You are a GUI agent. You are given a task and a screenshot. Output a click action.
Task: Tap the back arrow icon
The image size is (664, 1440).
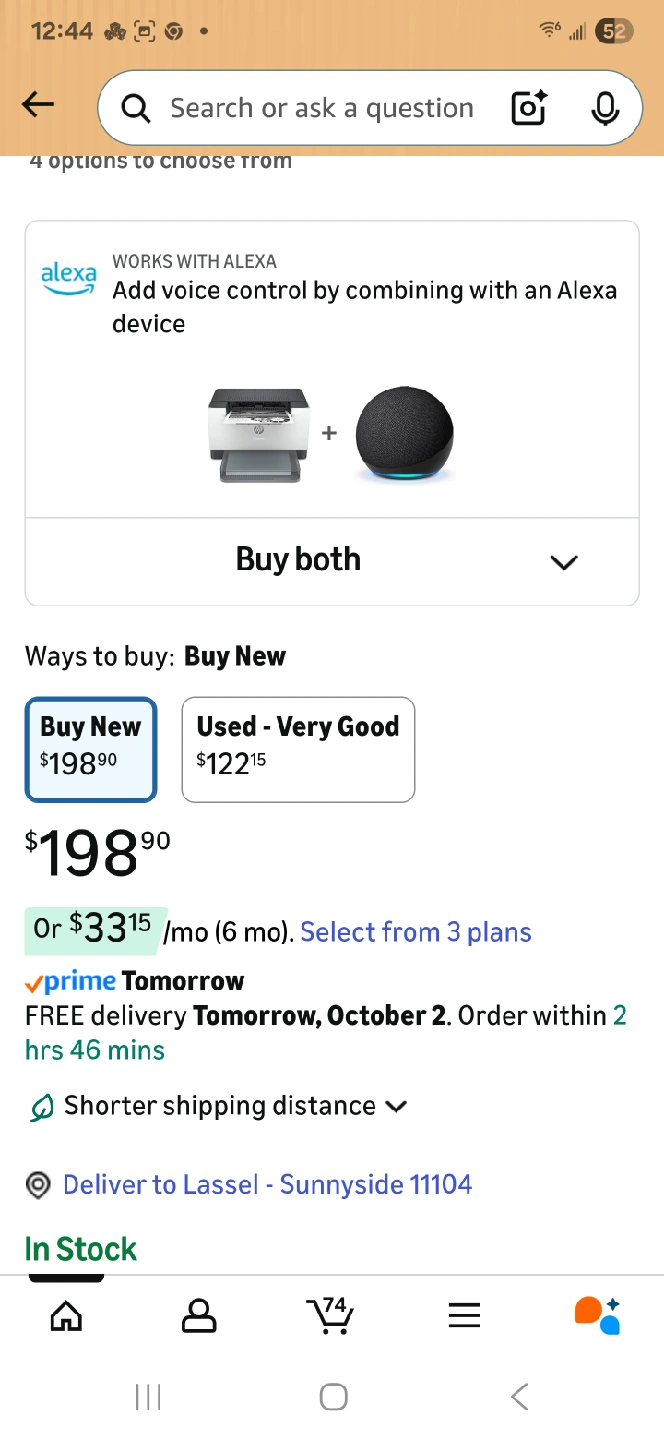pos(38,105)
